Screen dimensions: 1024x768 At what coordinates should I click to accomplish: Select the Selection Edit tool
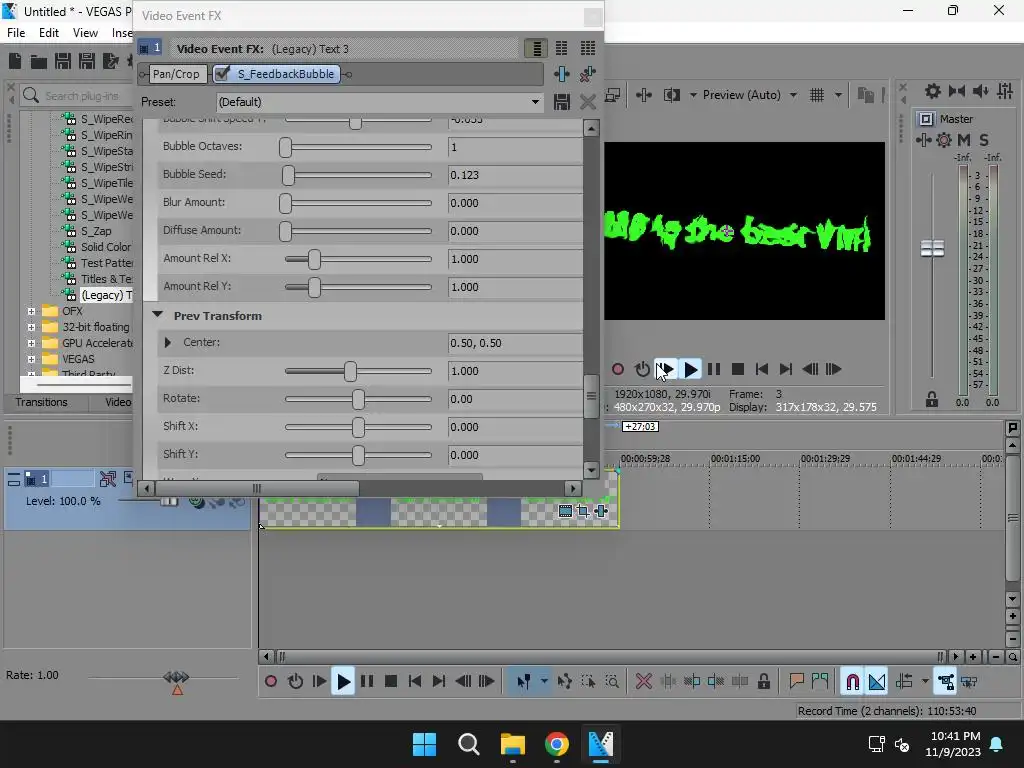[588, 682]
